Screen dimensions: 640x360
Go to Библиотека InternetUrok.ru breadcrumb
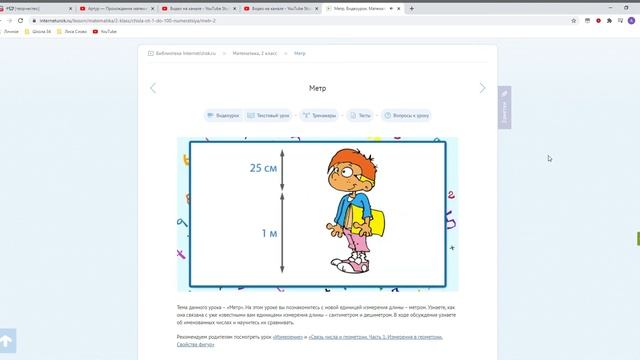point(186,53)
